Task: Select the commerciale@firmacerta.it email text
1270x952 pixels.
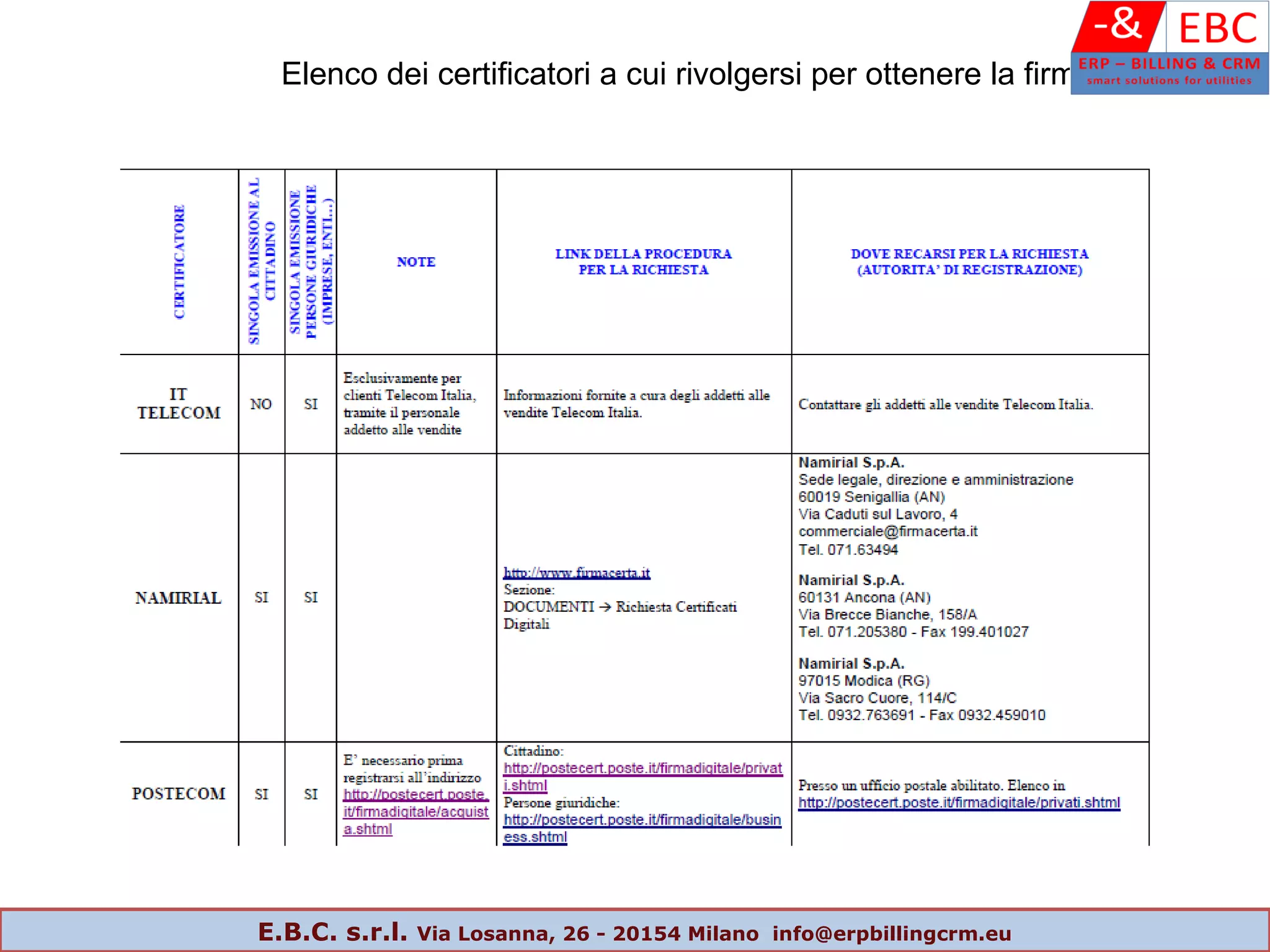Action: click(x=888, y=532)
